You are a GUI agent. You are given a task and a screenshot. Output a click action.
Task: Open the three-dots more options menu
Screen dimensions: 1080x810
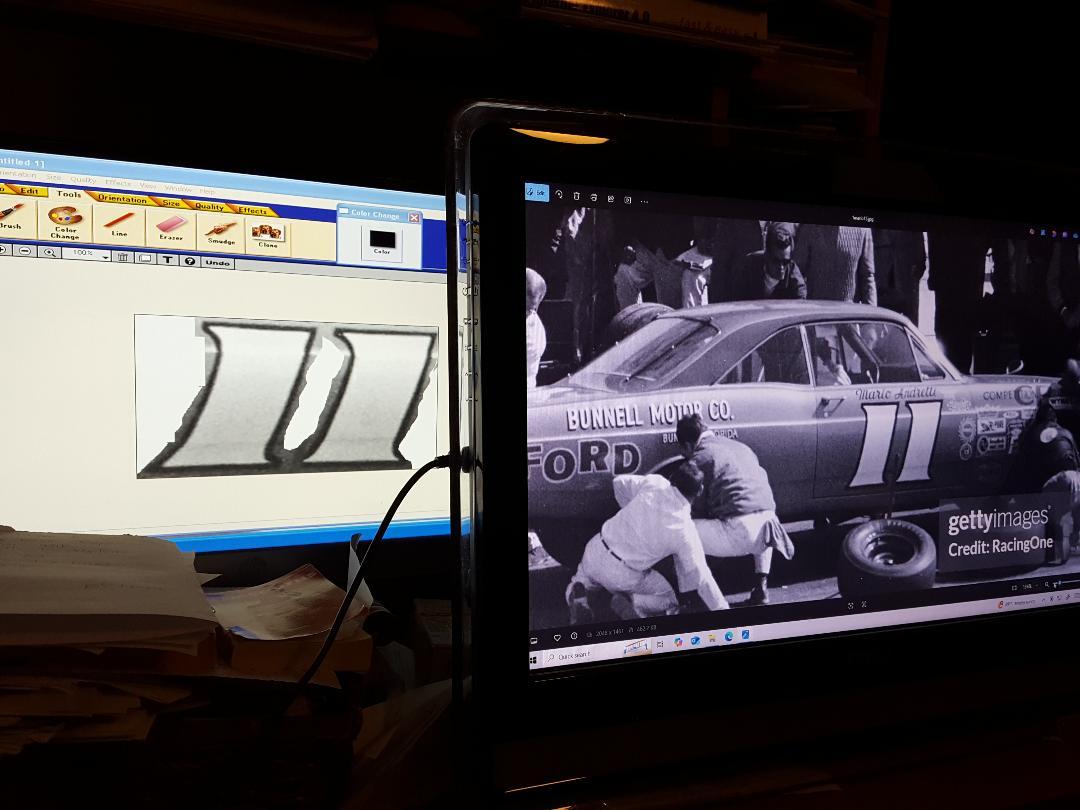(645, 201)
